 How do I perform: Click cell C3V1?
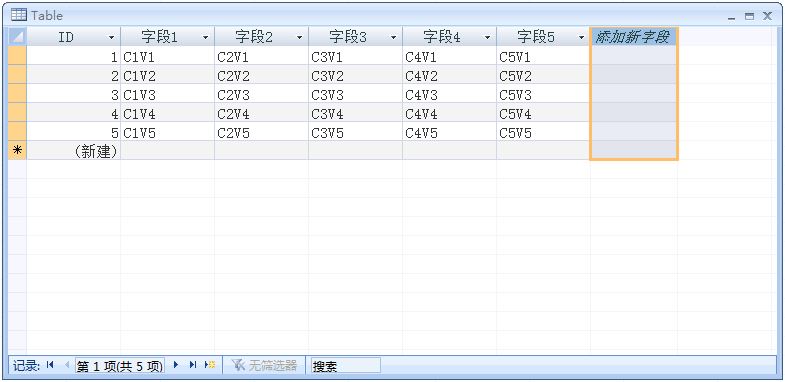(x=355, y=56)
